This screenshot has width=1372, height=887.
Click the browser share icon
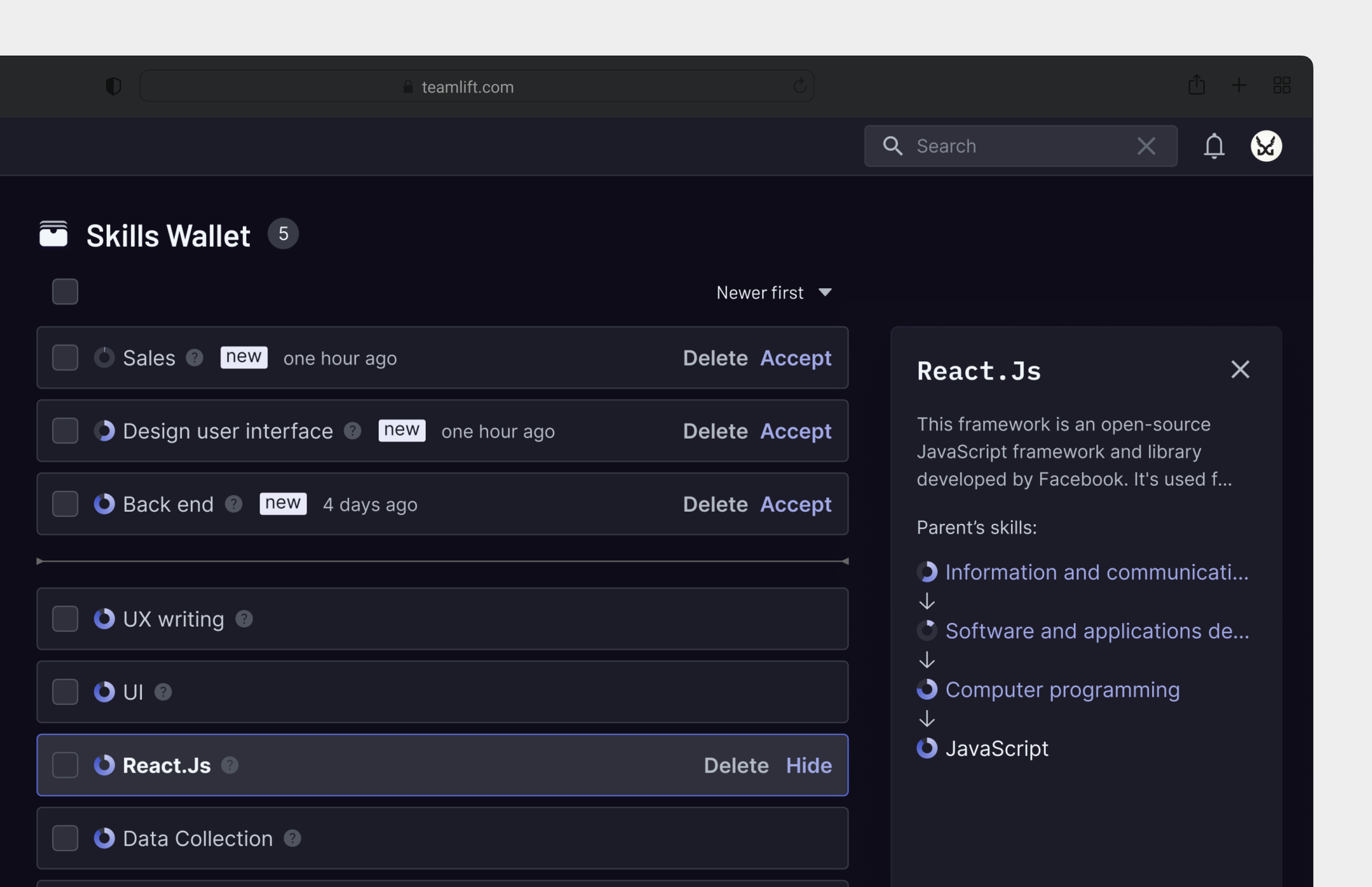pos(1197,85)
